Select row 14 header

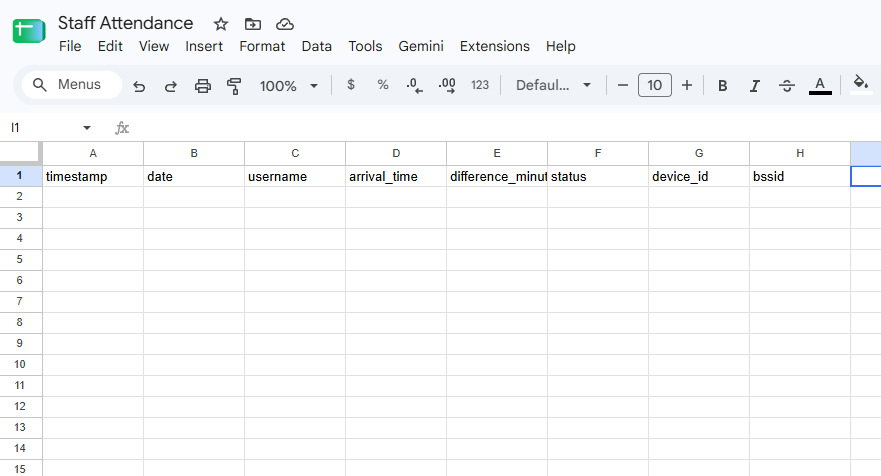click(x=21, y=448)
